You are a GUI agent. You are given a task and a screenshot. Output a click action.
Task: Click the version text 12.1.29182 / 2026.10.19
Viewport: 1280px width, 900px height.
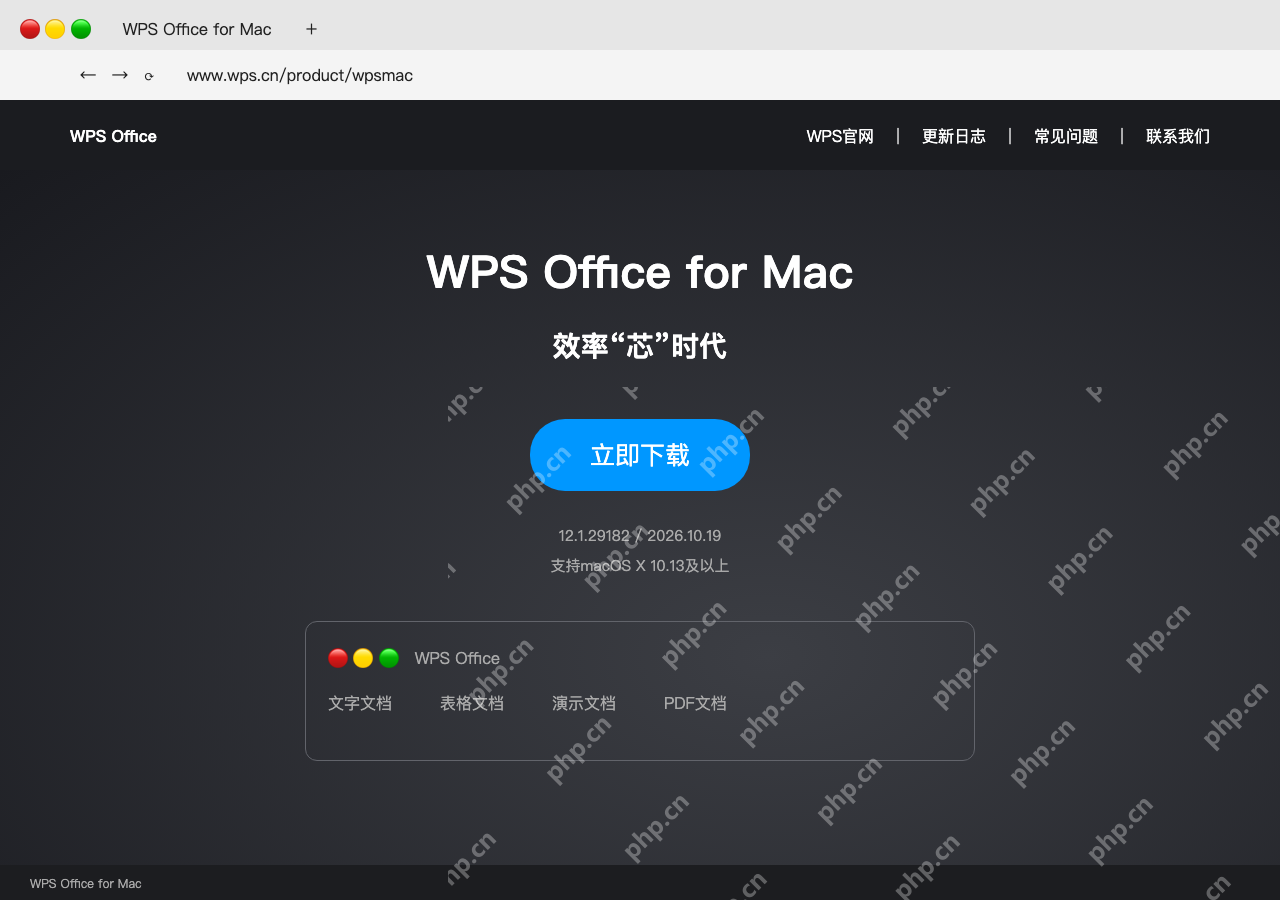tap(640, 535)
